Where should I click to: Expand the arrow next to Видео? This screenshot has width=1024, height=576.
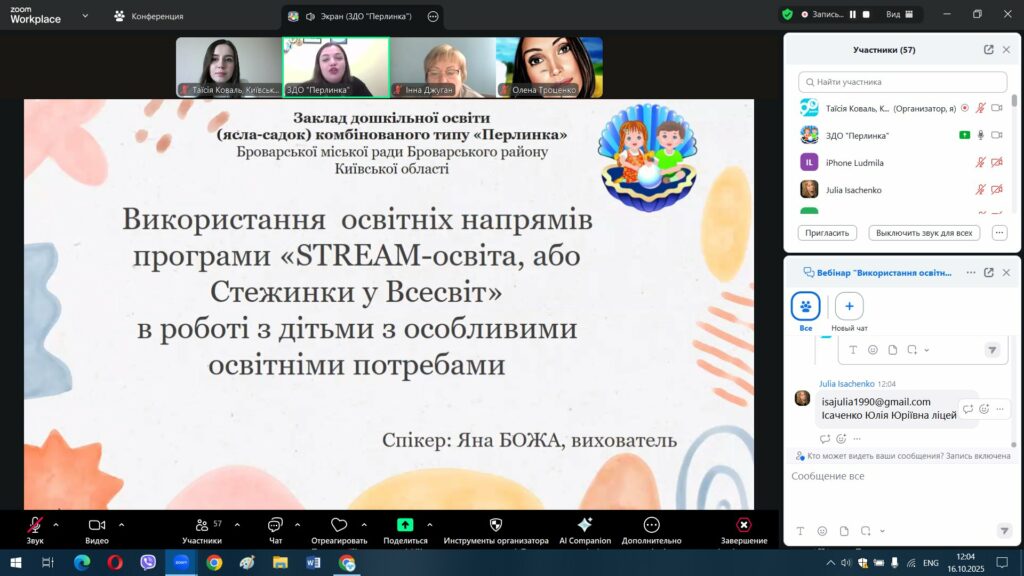click(122, 524)
